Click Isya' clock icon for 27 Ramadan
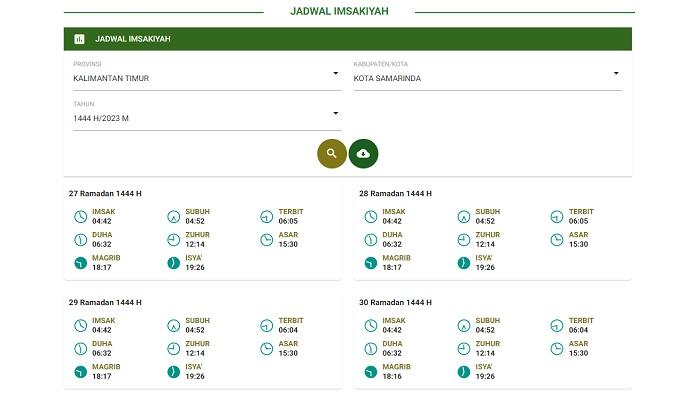Screen dimensions: 700x393 pos(174,263)
